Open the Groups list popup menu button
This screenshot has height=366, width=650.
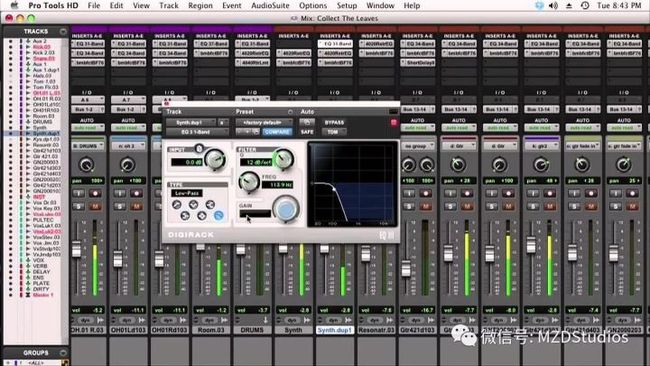[x=63, y=353]
